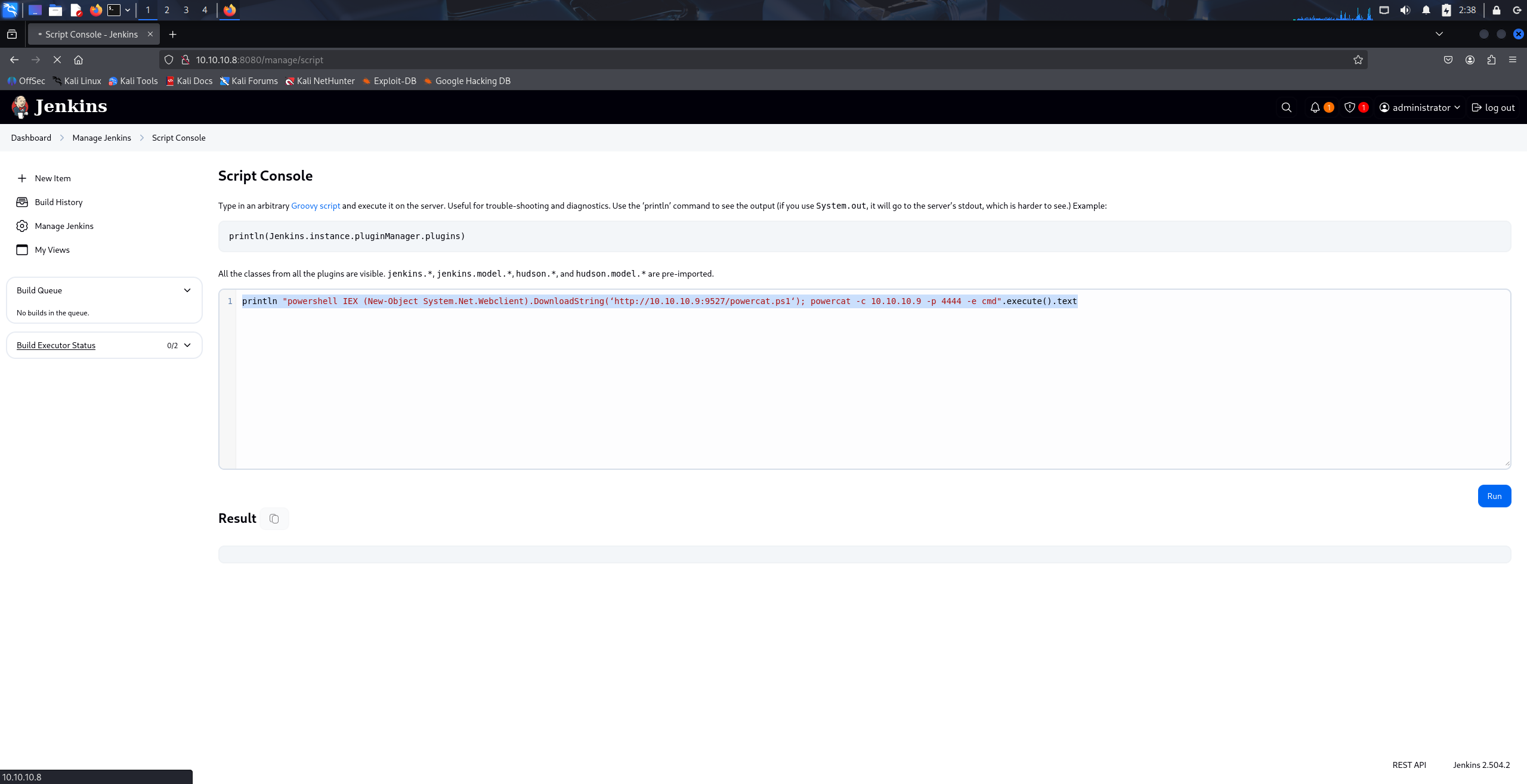The image size is (1527, 784).
Task: Go to Dashboard in the breadcrumb
Action: tap(31, 138)
